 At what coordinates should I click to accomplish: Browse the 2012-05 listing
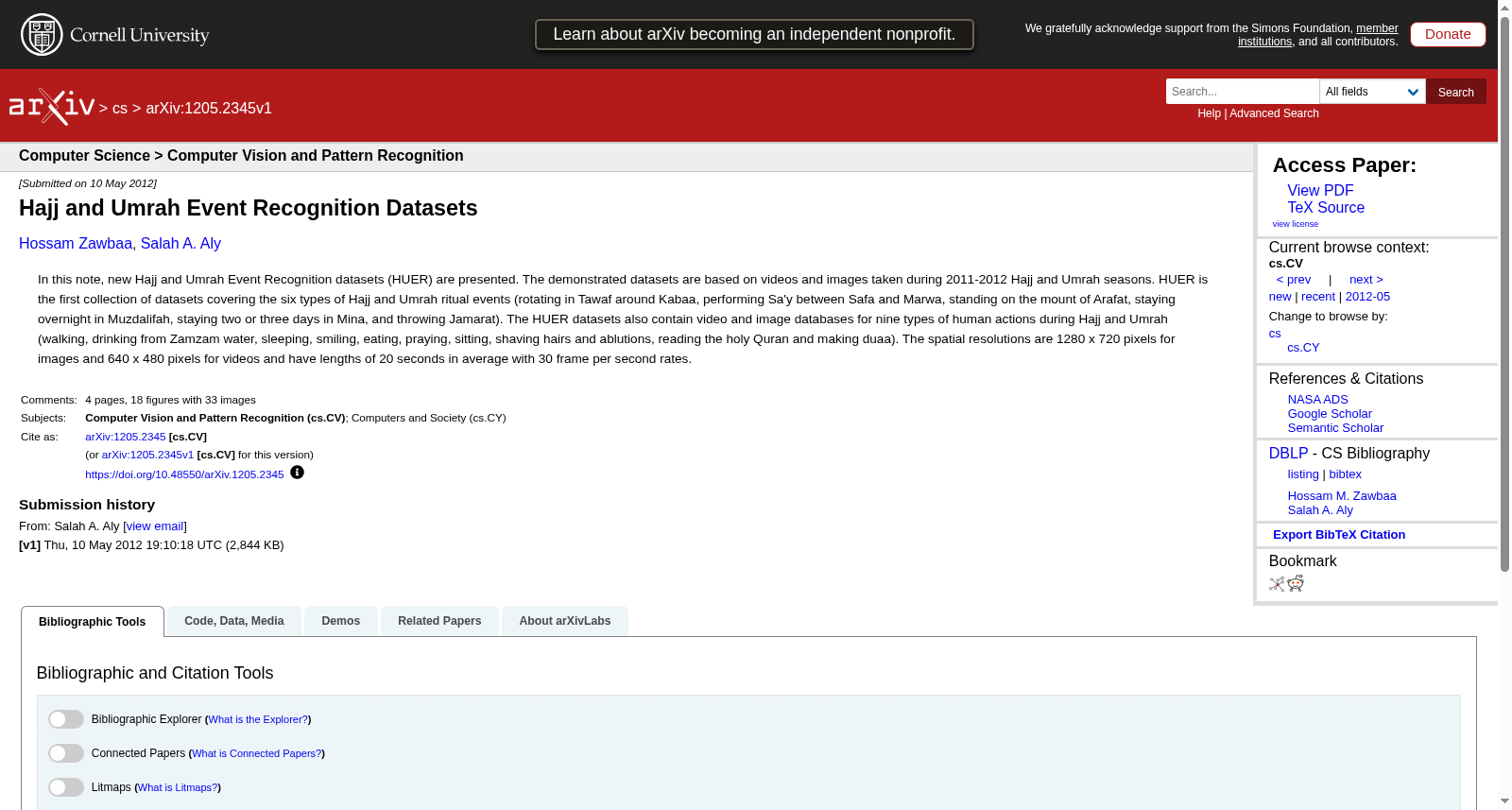click(1367, 297)
